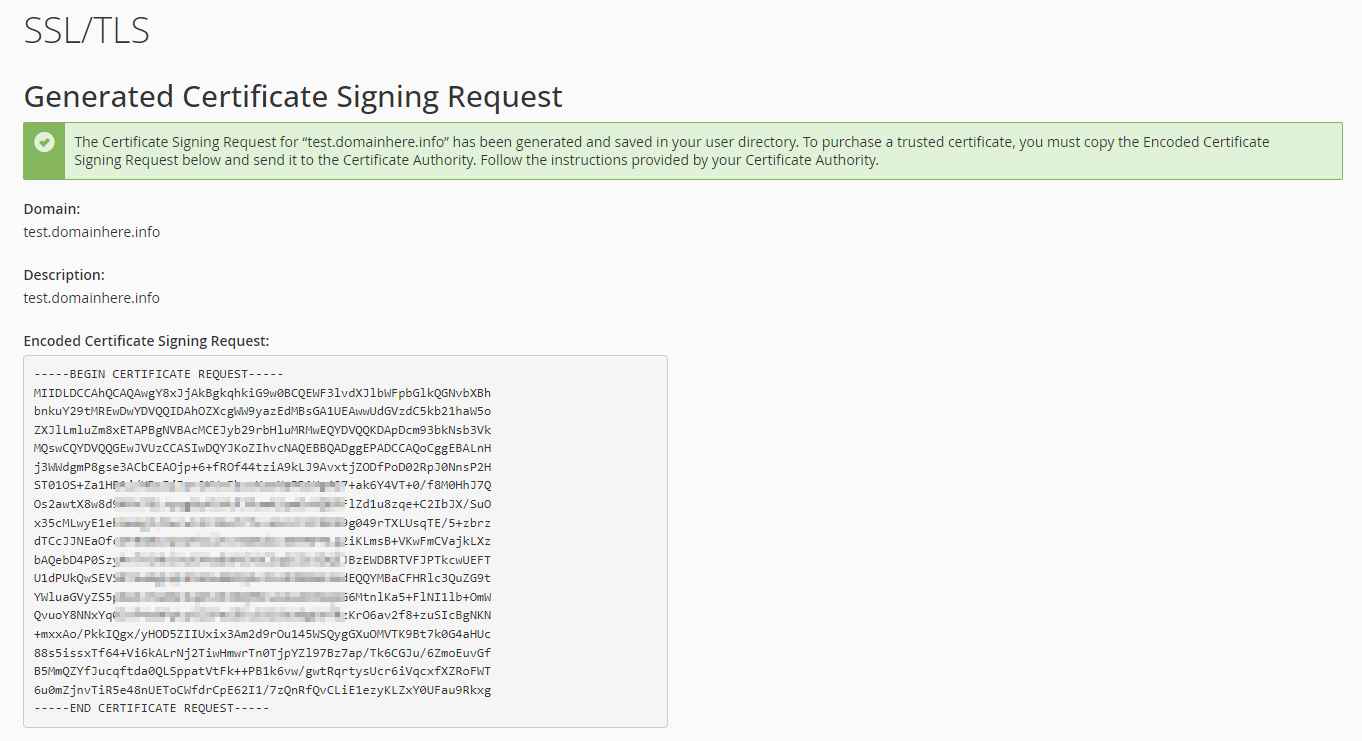Select the Generated Certificate Signing Request heading
1362x741 pixels.
[x=293, y=97]
